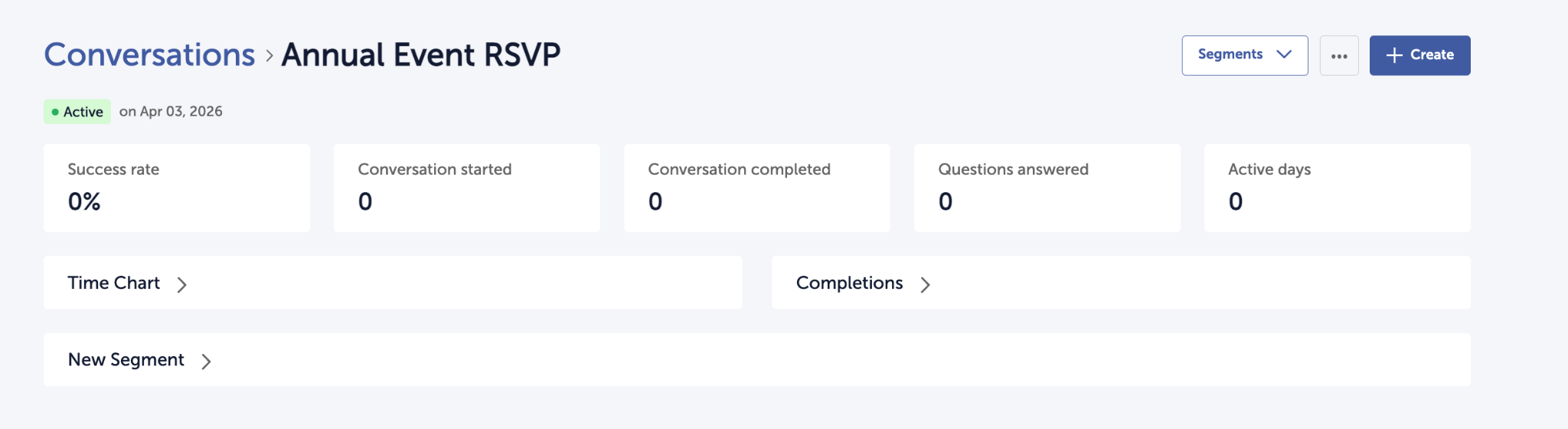Click the plus icon in Create button

1394,55
